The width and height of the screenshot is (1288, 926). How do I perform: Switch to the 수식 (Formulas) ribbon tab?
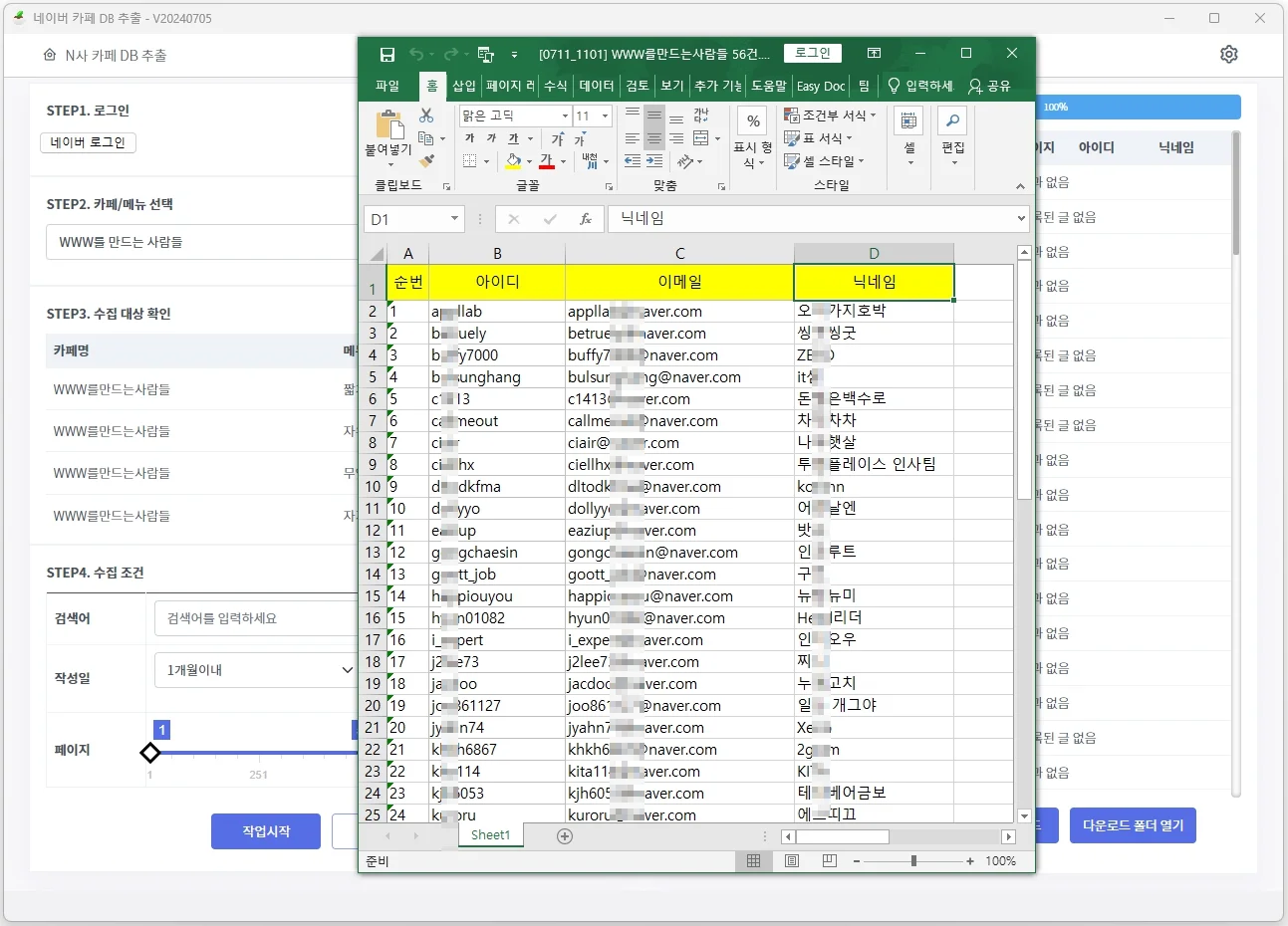tap(555, 86)
